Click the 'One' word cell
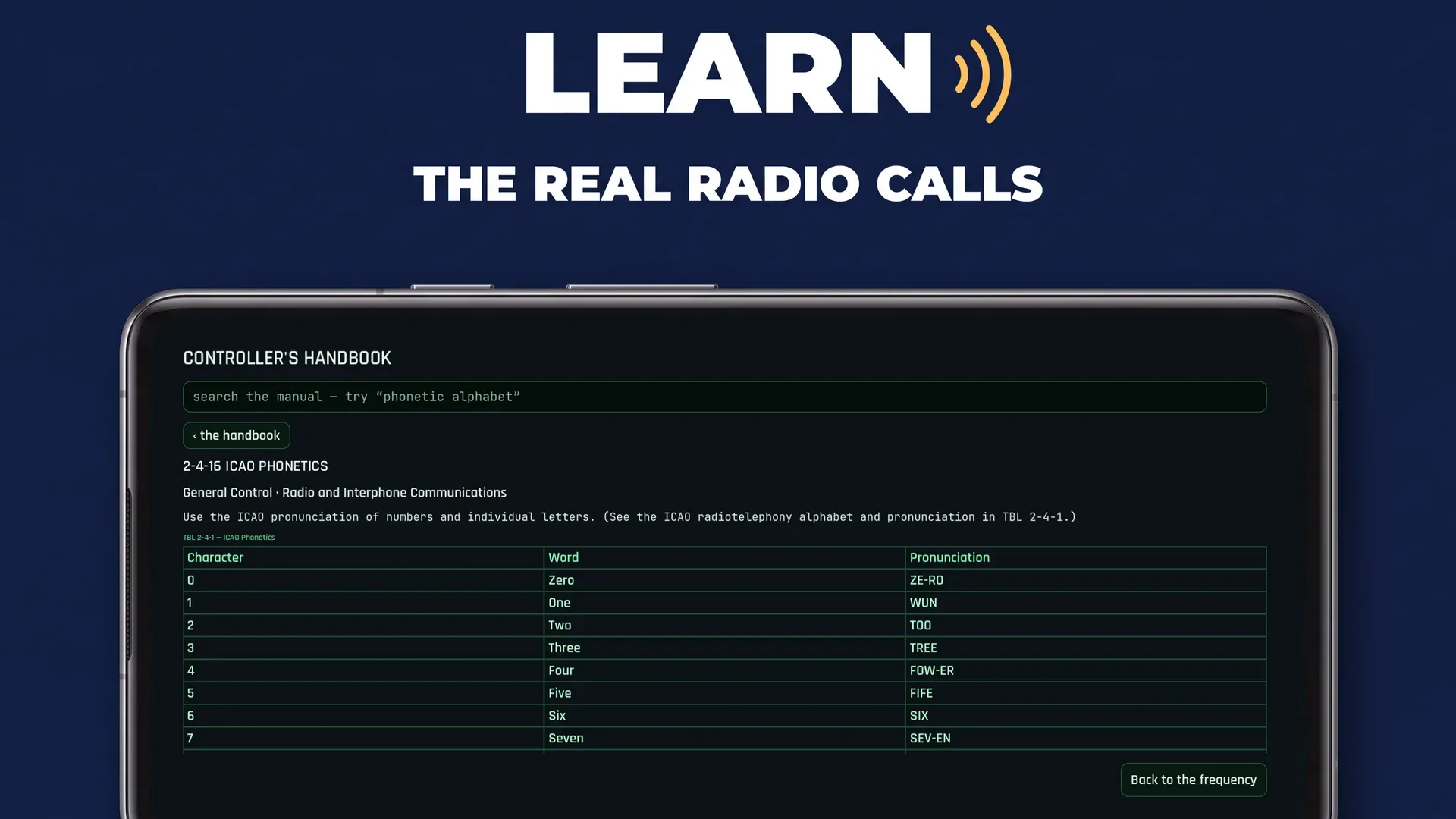The height and width of the screenshot is (819, 1456). [x=724, y=603]
